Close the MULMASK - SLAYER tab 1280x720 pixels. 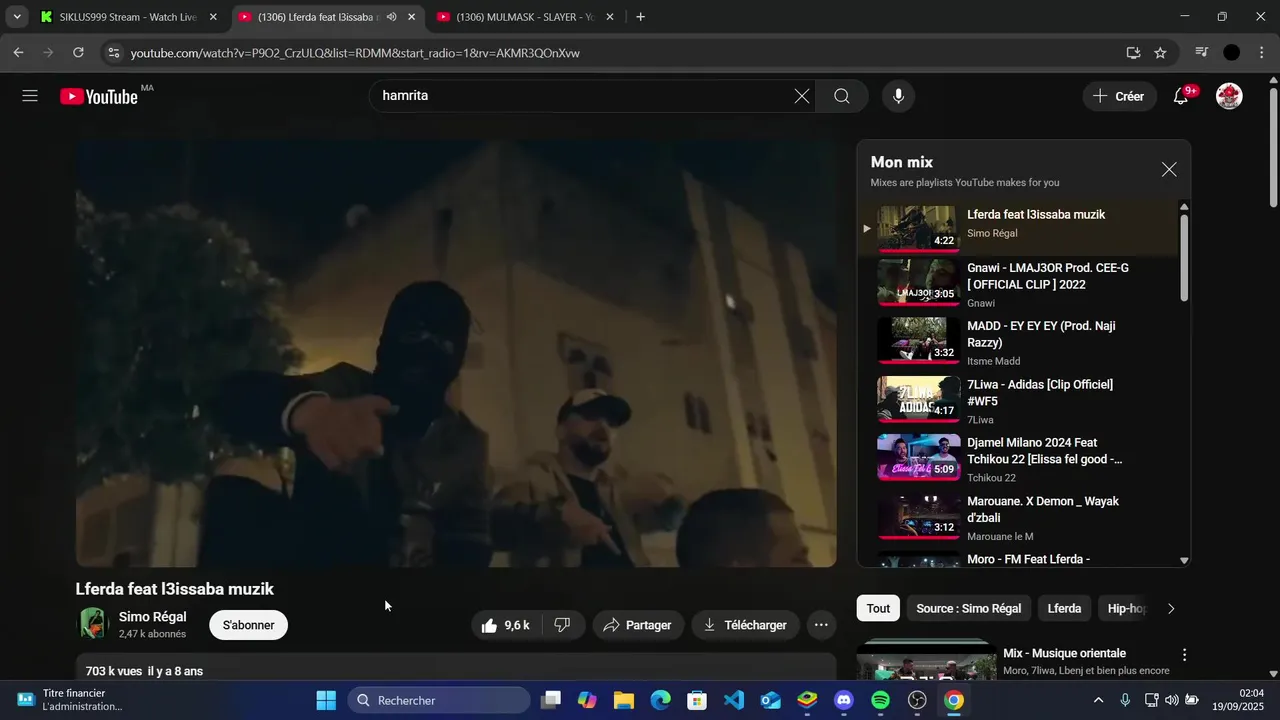[609, 17]
